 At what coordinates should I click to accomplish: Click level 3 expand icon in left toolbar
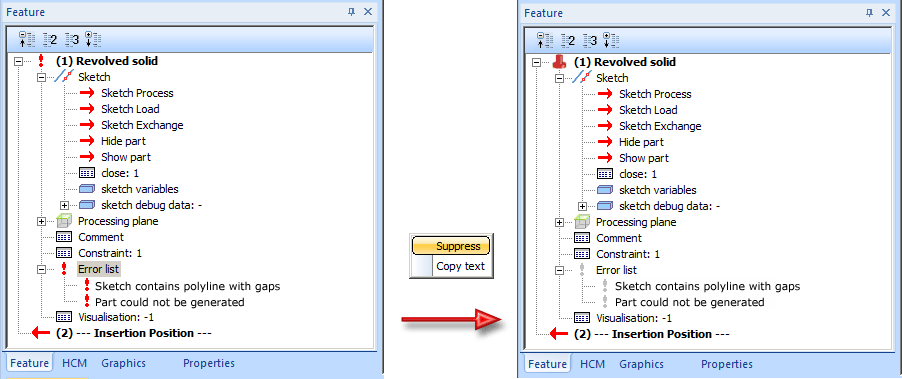click(71, 39)
